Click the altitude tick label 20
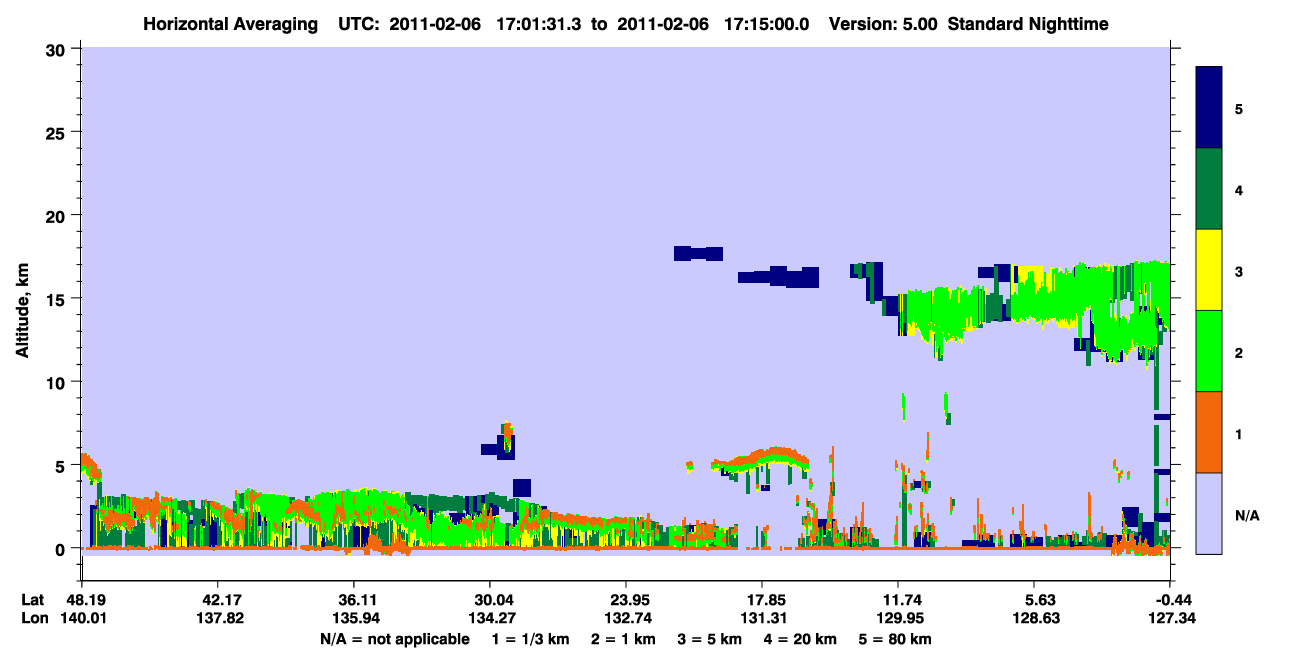The width and height of the screenshot is (1300, 667). point(57,215)
